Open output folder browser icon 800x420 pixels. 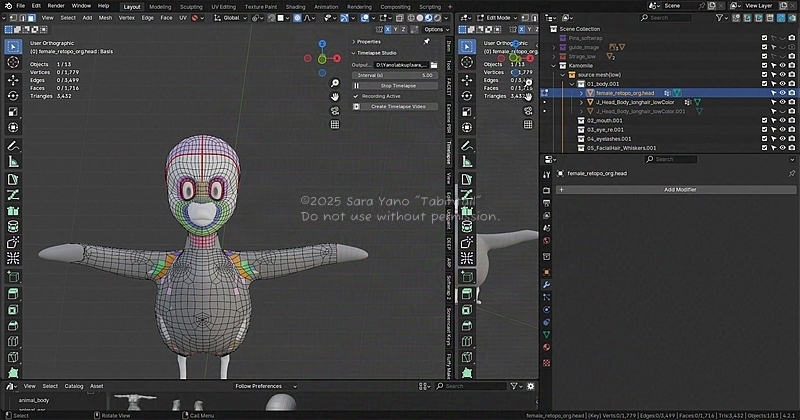click(435, 64)
